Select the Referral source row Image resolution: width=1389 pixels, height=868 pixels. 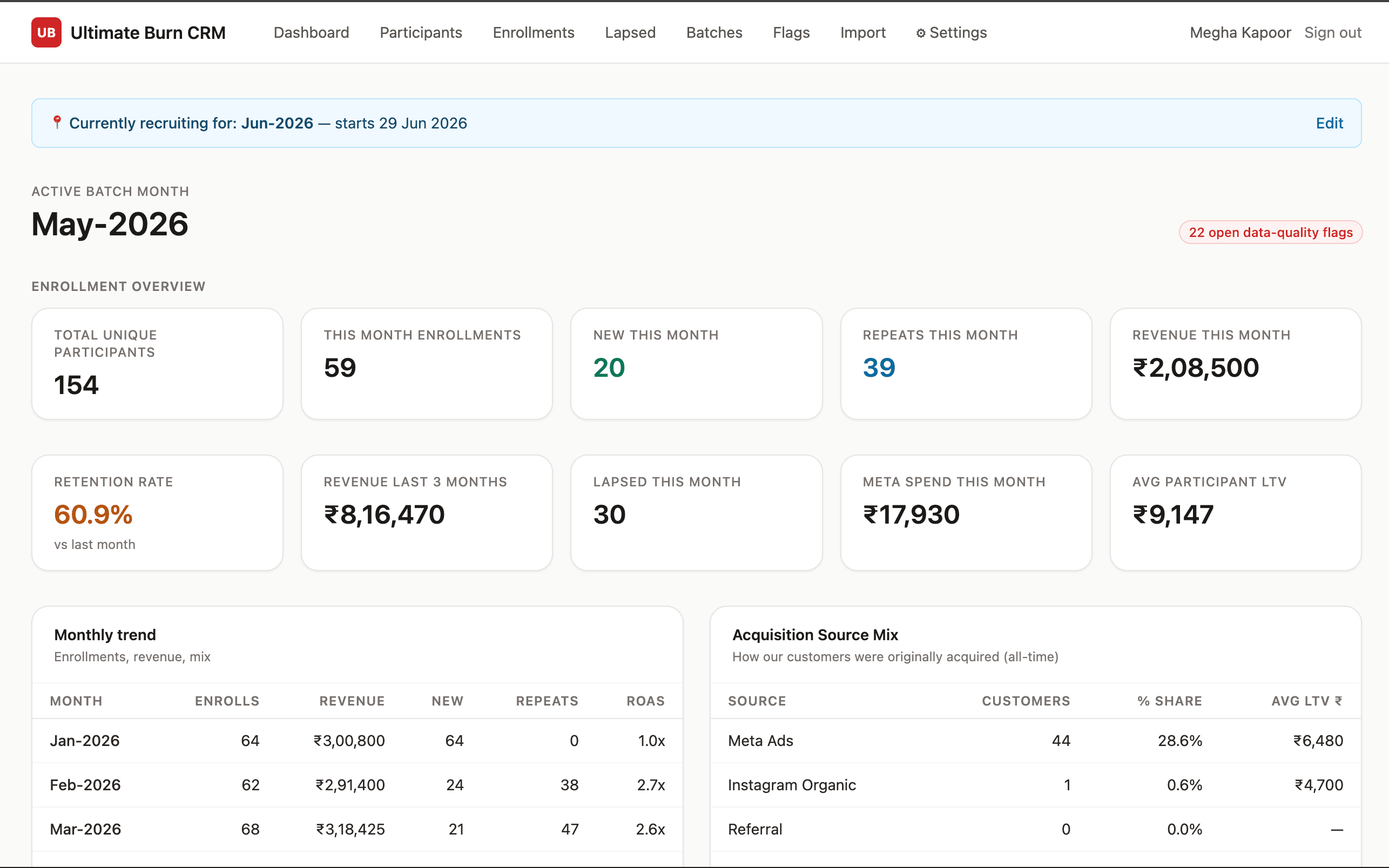pos(1035,829)
